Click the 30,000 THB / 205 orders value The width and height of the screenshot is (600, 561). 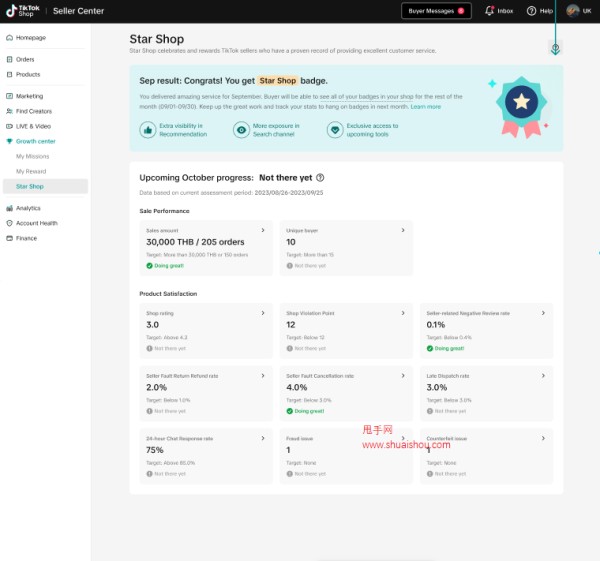coord(195,242)
